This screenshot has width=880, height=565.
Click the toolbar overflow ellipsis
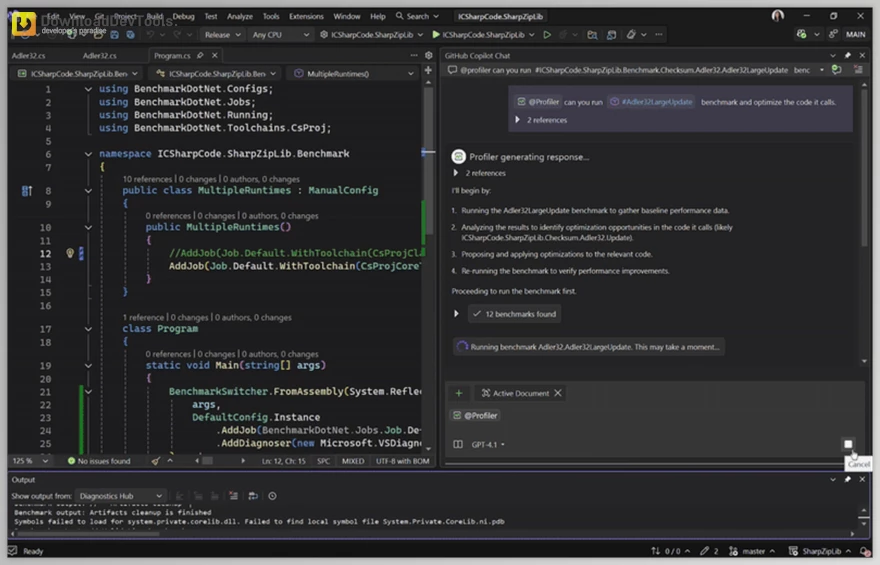point(659,35)
